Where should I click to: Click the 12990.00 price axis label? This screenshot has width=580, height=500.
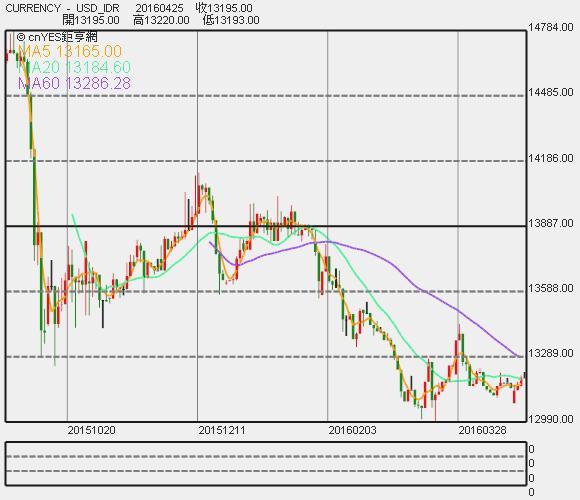tap(551, 419)
